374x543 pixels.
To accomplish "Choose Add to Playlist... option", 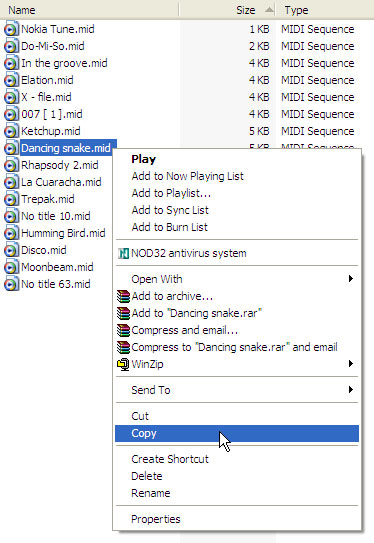I will (237, 193).
